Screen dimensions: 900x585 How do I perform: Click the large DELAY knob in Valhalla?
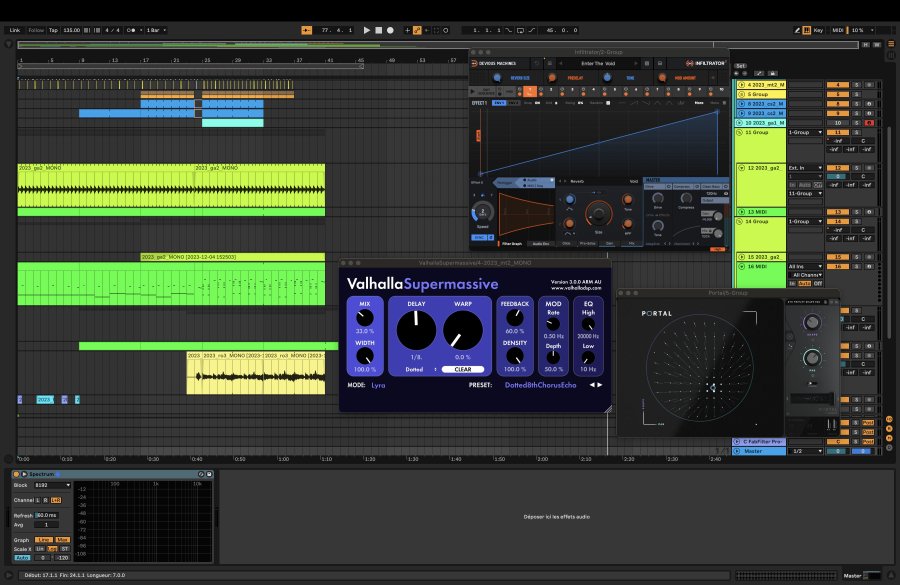[416, 330]
